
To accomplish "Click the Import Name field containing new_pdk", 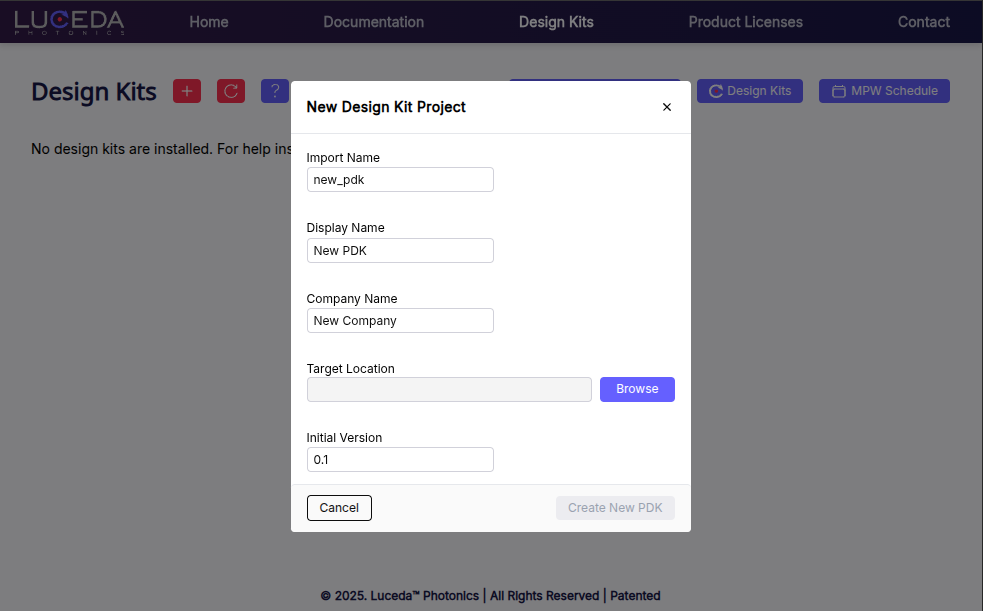I will click(x=400, y=179).
